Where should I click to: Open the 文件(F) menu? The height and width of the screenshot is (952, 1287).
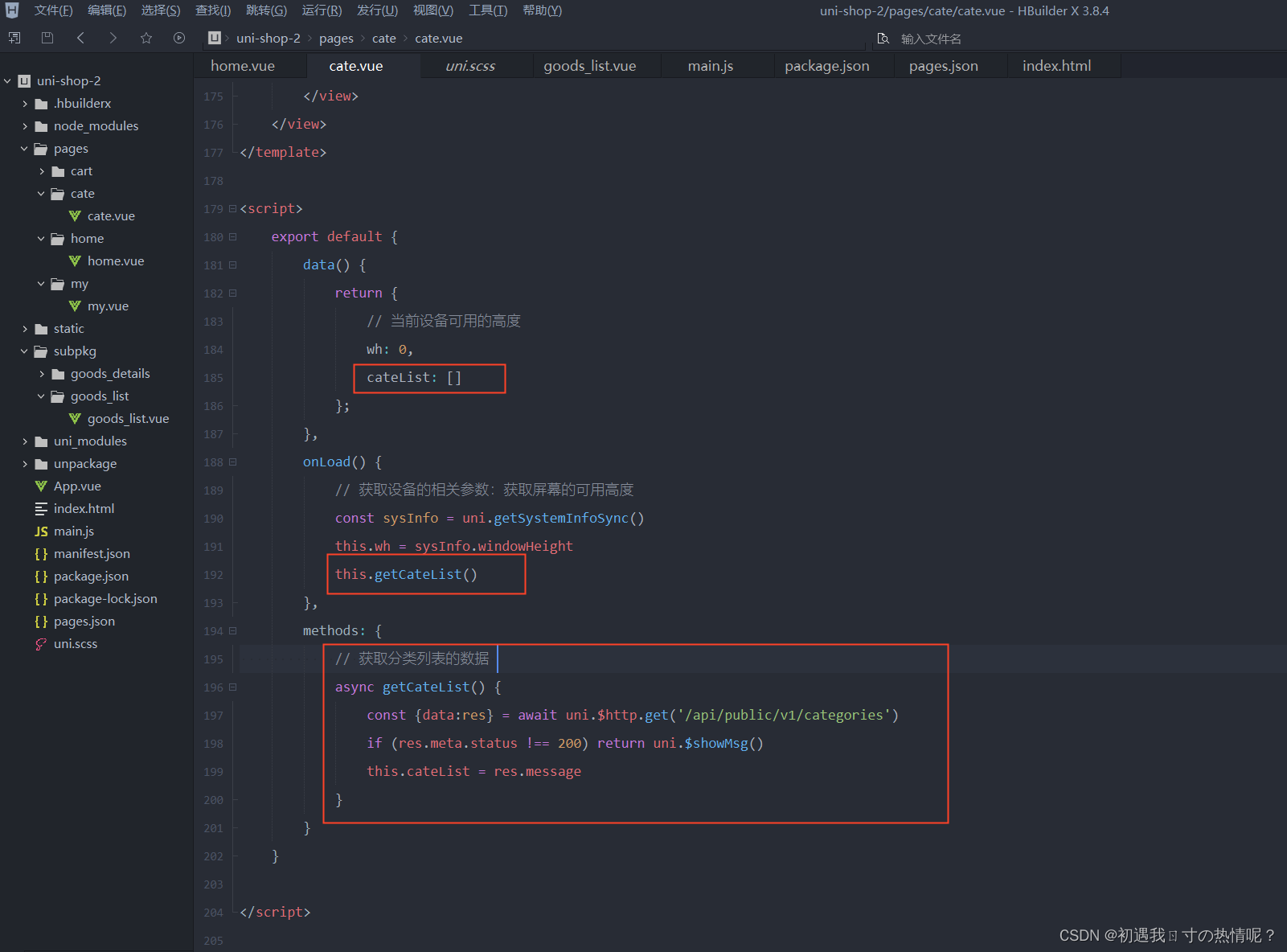53,10
